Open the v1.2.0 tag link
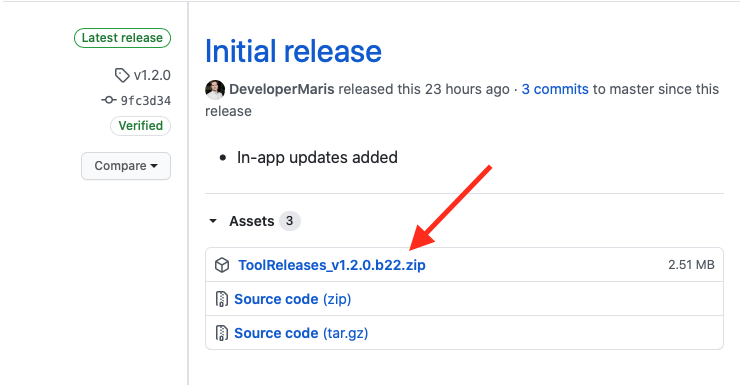Image resolution: width=743 pixels, height=385 pixels. [x=152, y=75]
